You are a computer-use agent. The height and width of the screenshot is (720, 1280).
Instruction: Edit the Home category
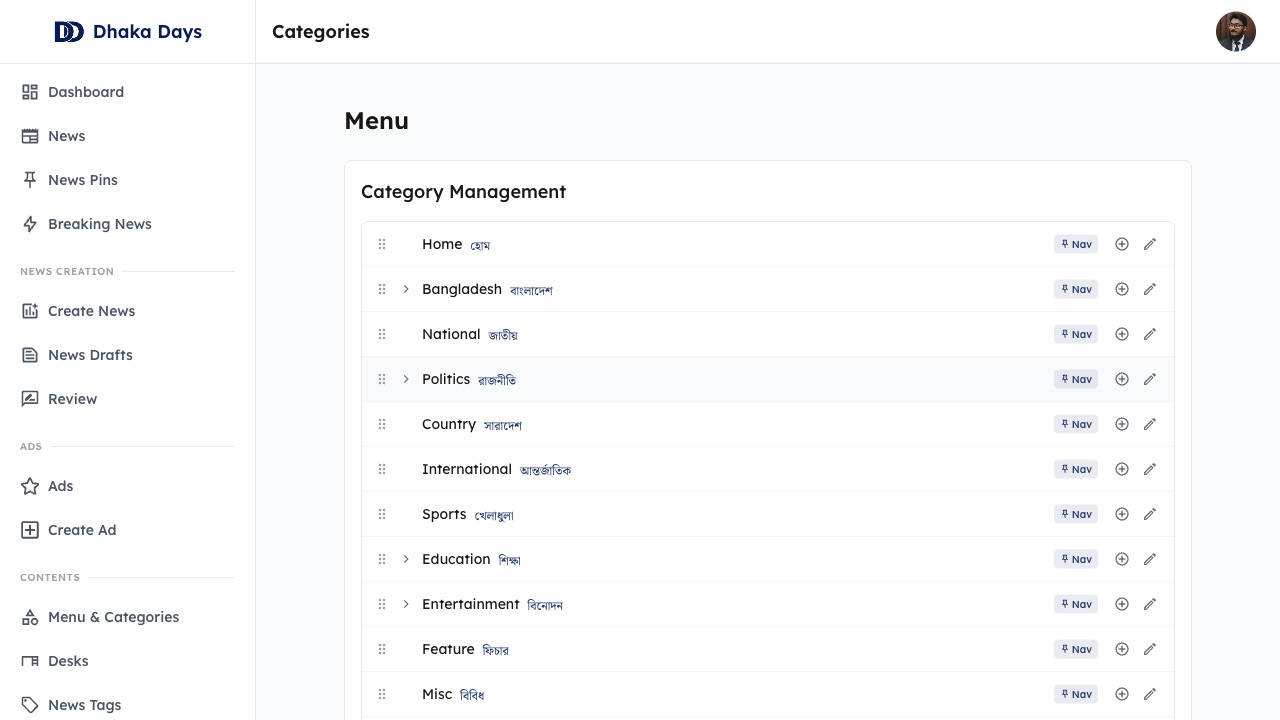1150,244
